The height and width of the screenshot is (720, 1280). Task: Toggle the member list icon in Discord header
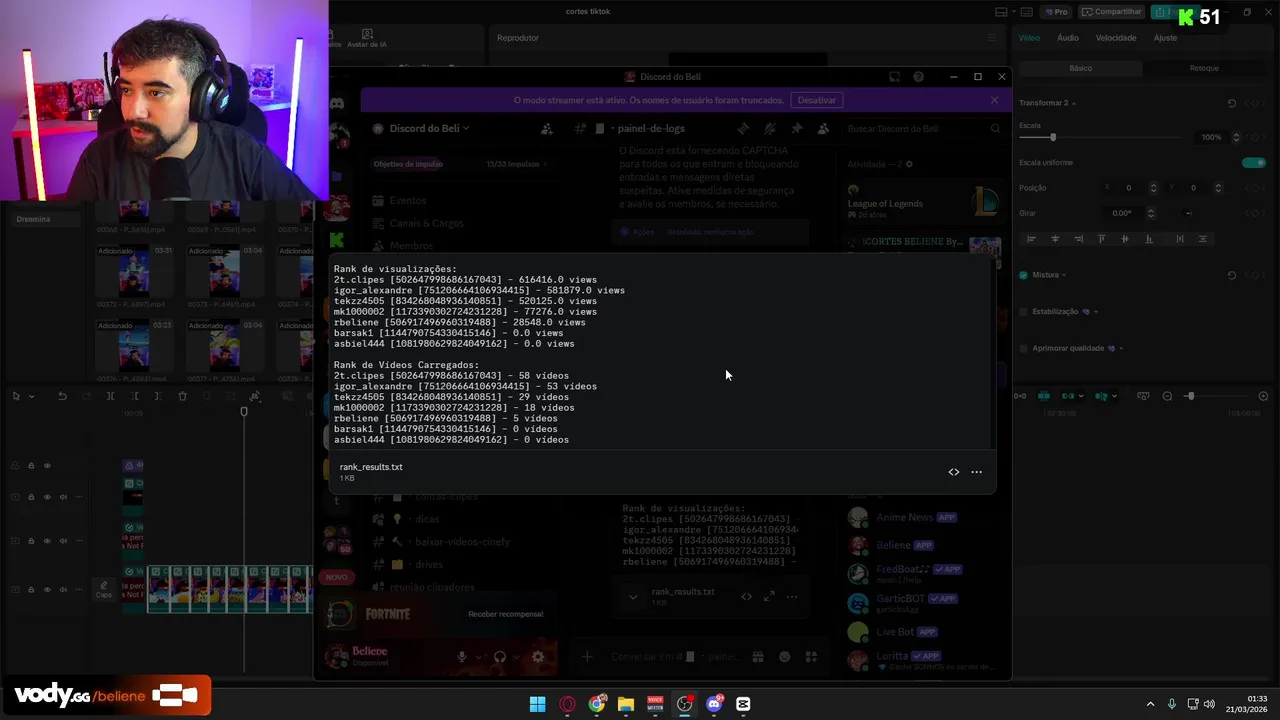tap(823, 129)
